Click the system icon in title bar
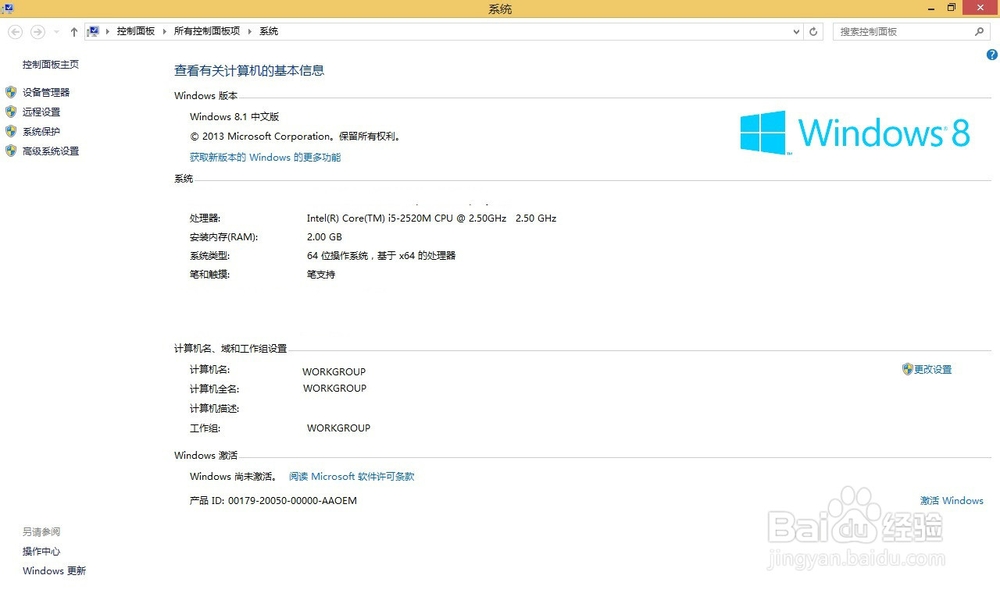The width and height of the screenshot is (1000, 593). coord(8,8)
